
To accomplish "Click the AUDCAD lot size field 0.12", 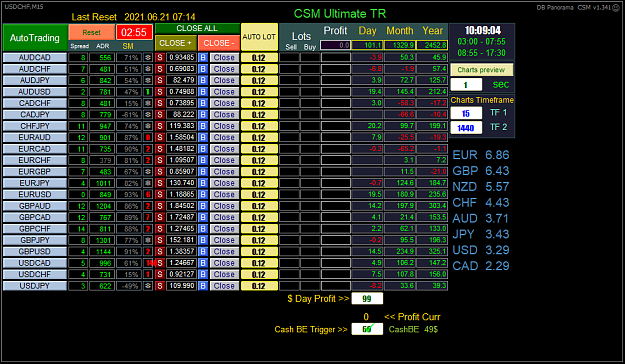I will coord(259,57).
